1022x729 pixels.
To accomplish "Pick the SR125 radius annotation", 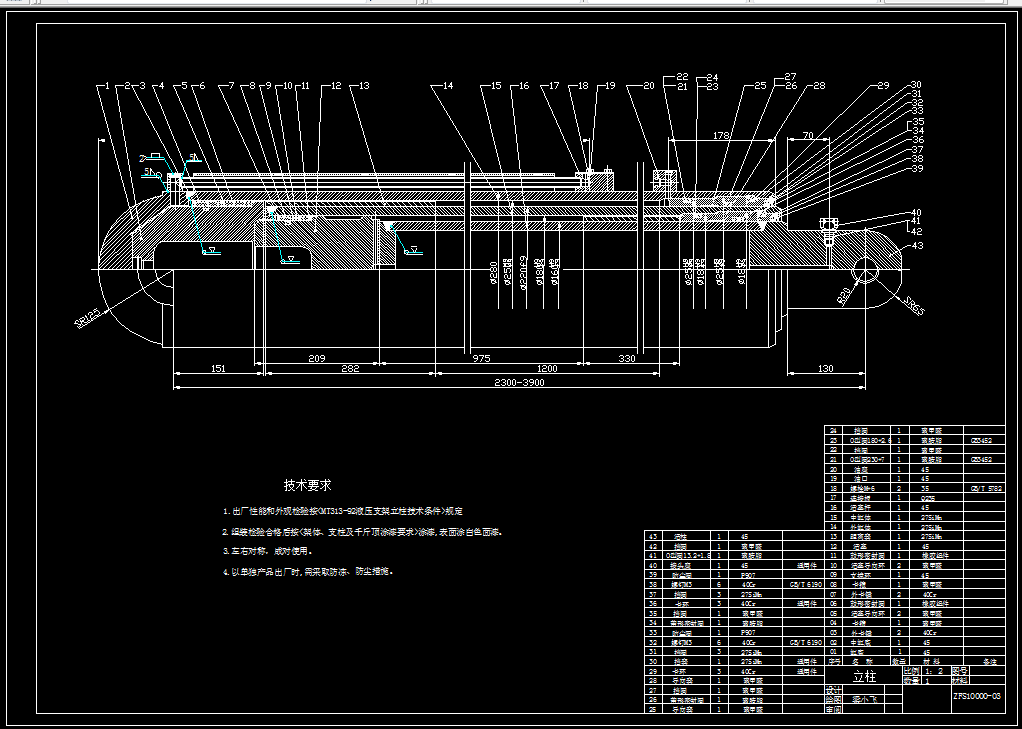I will click(x=88, y=319).
